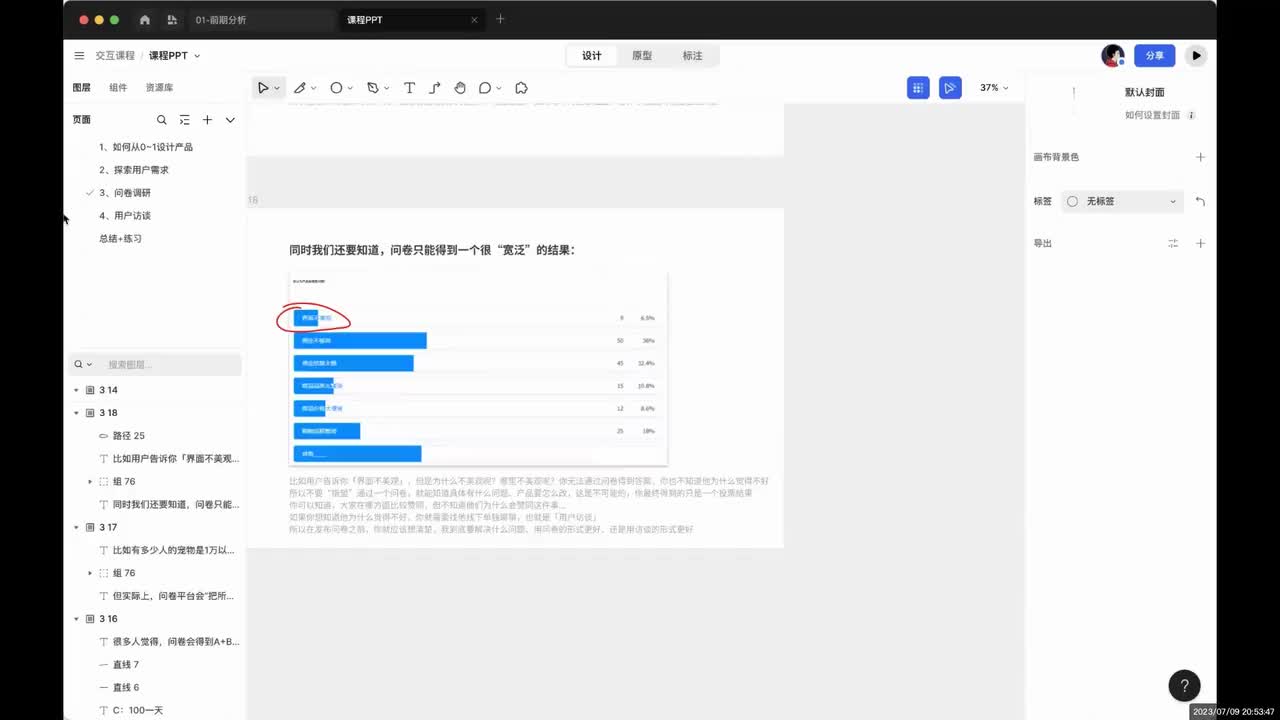
Task: Select the connector line tool
Action: coord(435,88)
